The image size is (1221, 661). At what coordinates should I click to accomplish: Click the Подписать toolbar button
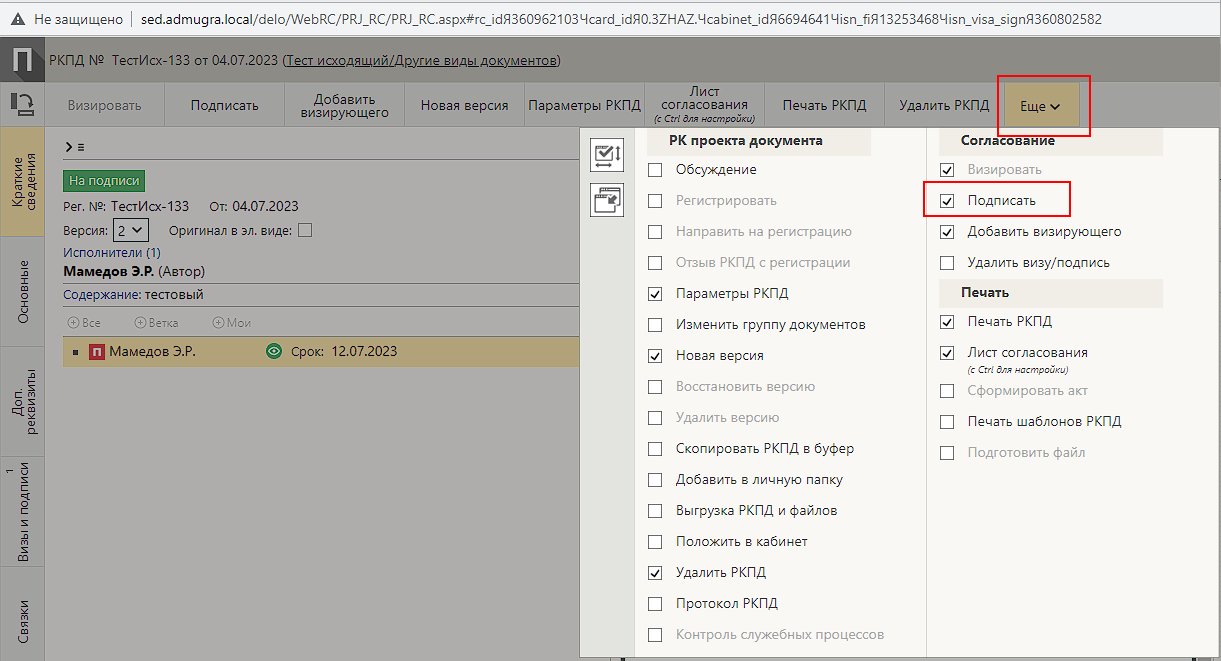225,105
